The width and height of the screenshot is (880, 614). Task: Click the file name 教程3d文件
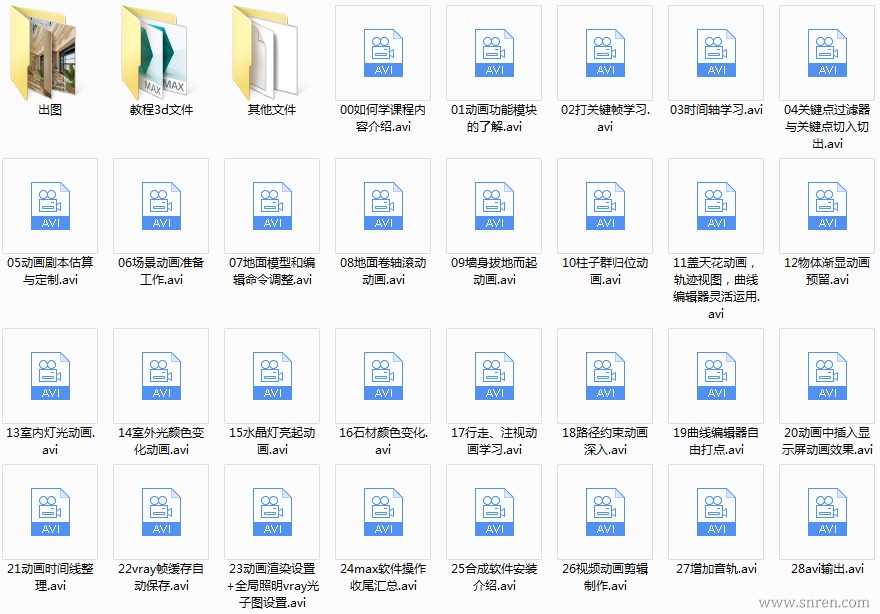161,110
